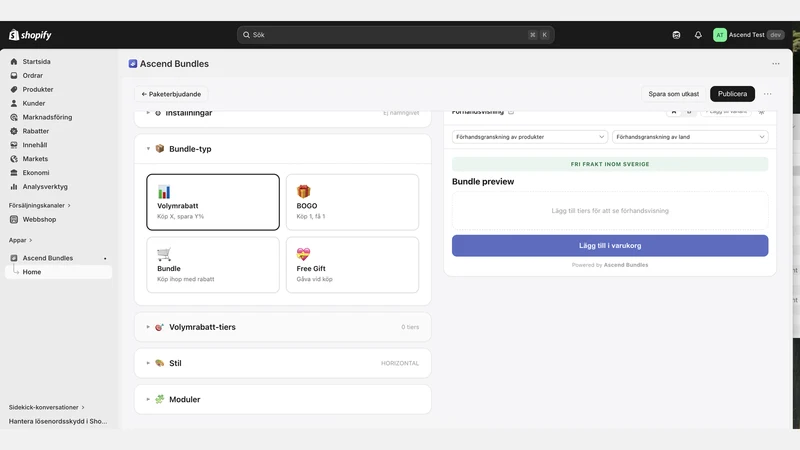Go back to Paketerbjudande
800x450 pixels.
(x=171, y=94)
